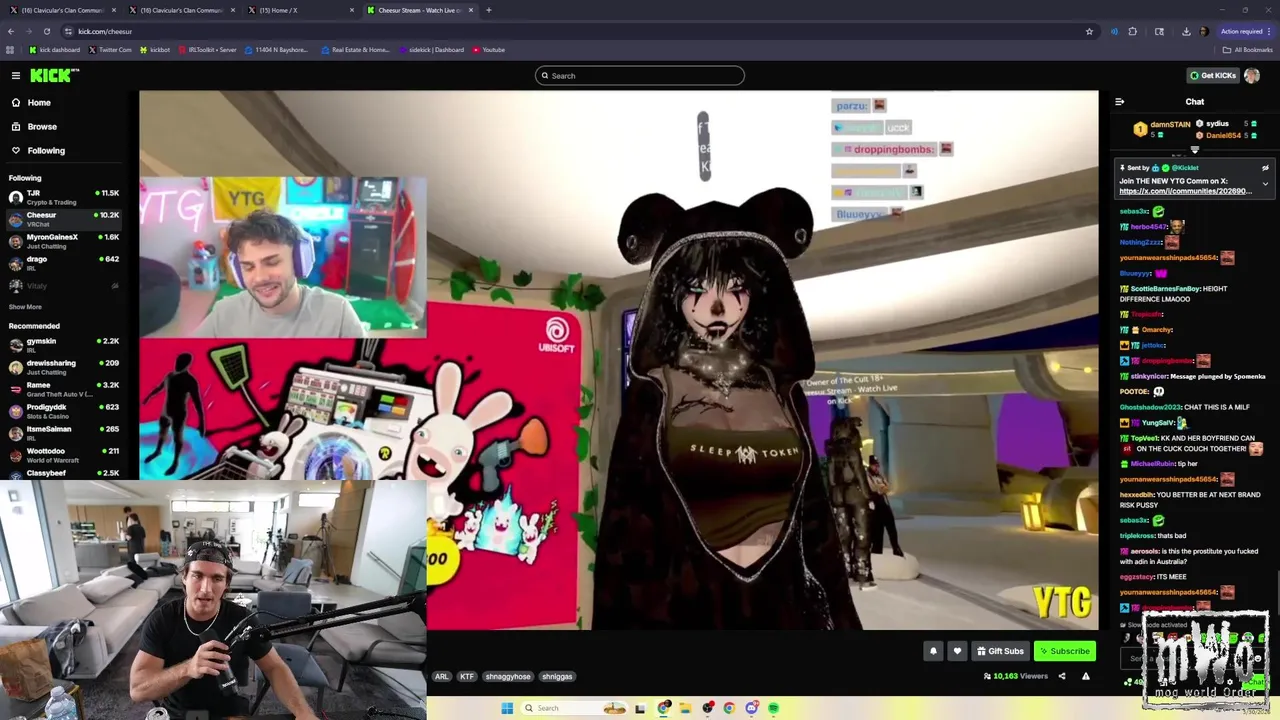
Task: Open the pinned x.com communities link
Action: (x=1185, y=191)
